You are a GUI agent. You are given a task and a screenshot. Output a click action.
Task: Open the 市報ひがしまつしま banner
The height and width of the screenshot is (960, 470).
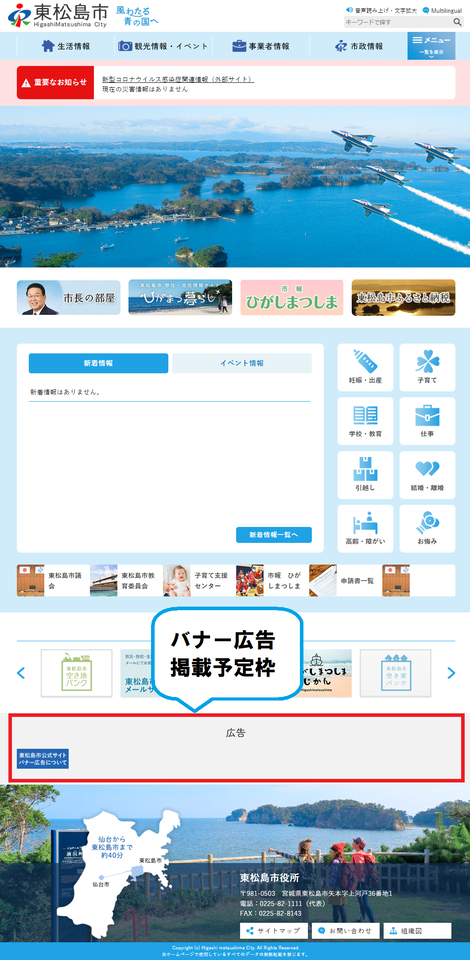pyautogui.click(x=292, y=298)
